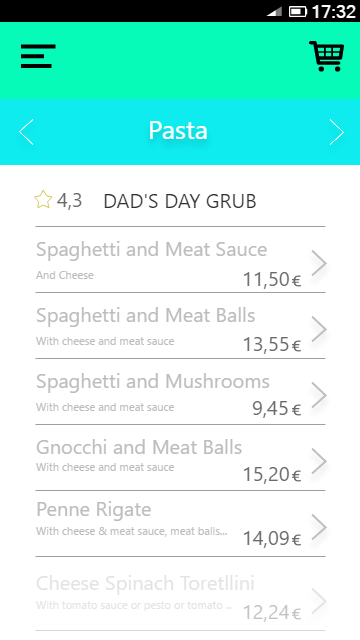Viewport: 360px width, 640px height.
Task: Tap the 13,55€ price label
Action: coord(272,345)
